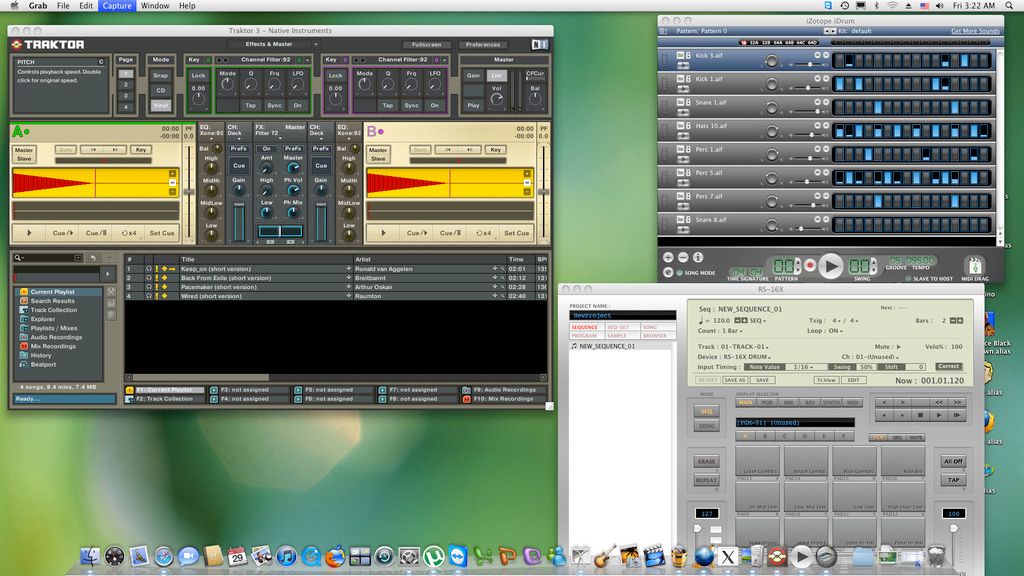Select CD mode in Traktor

tap(161, 90)
